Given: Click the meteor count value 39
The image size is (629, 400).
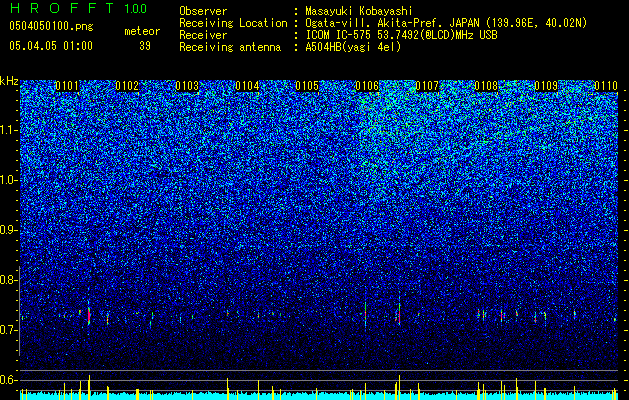Looking at the screenshot, I should point(145,46).
